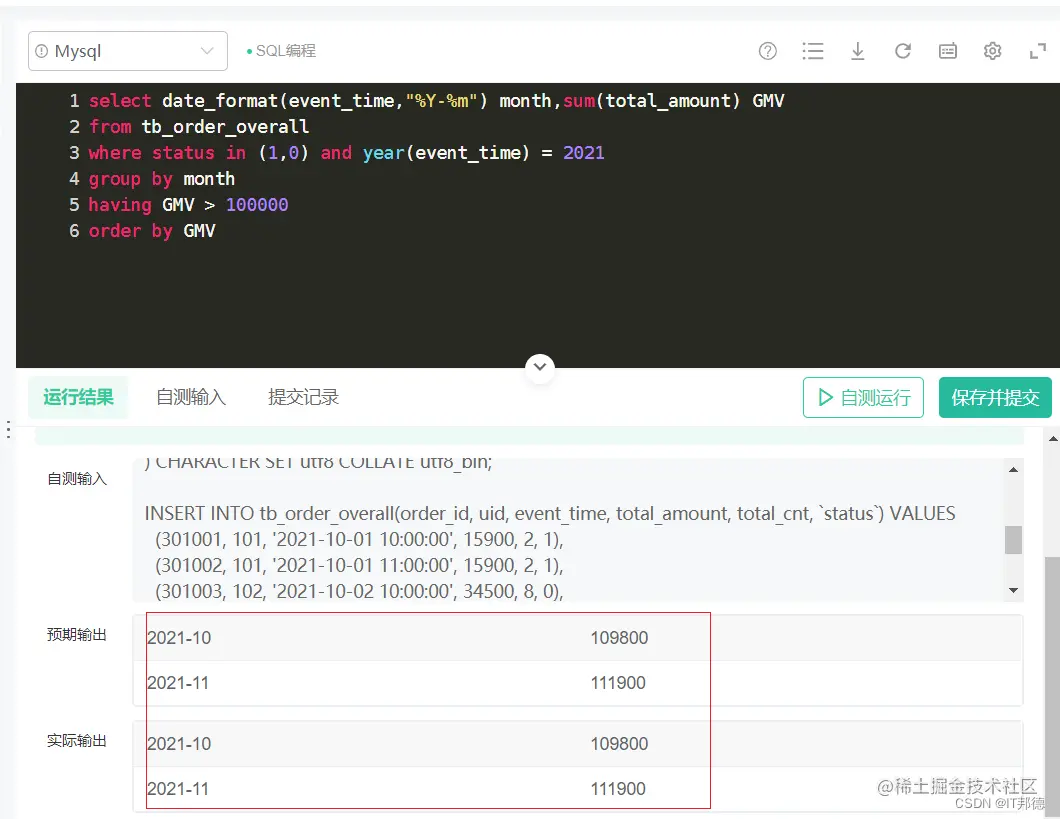Click 2021-11 in expected output
Viewport: 1060px width, 819px height.
coord(178,683)
